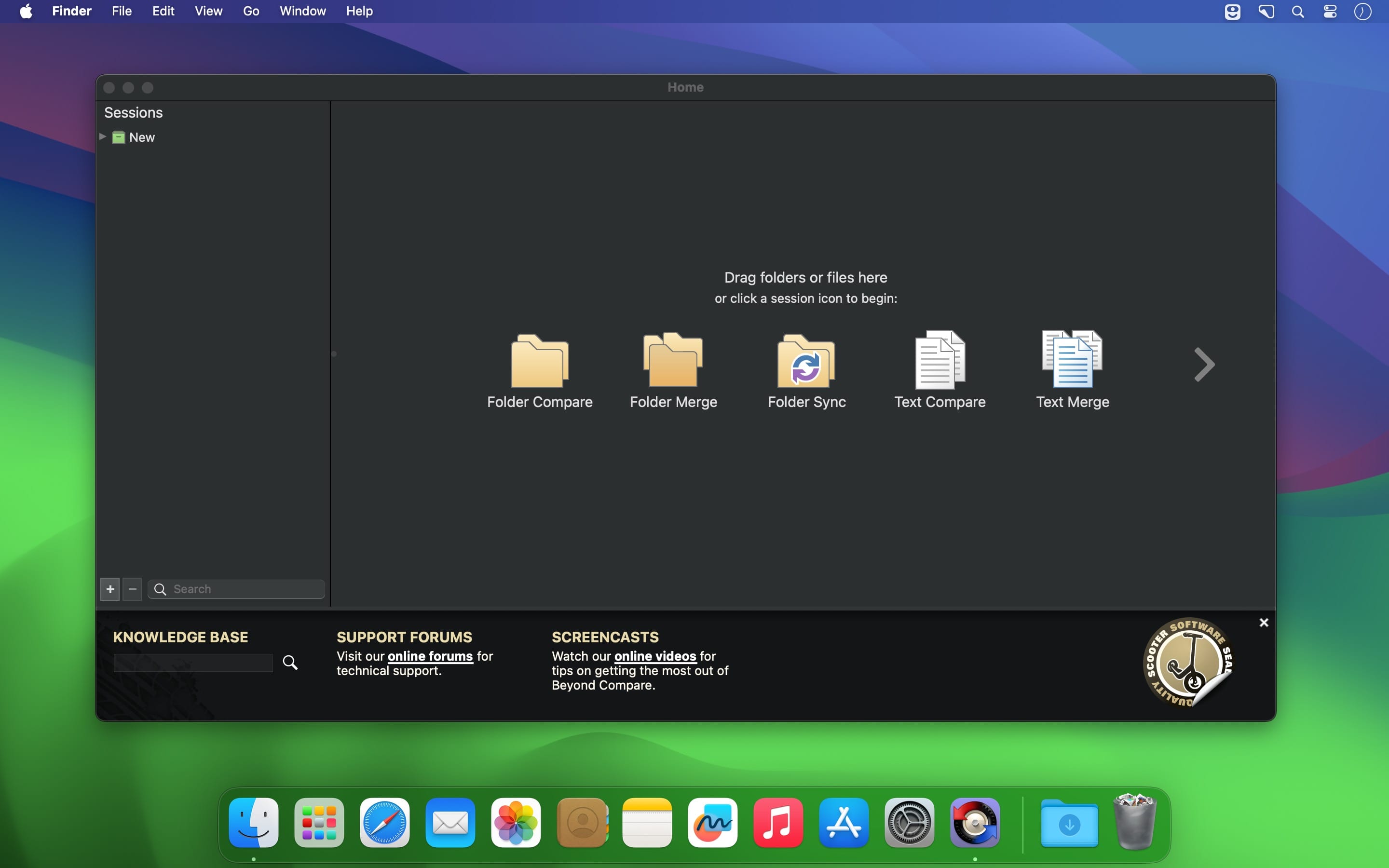Click the Scooter Software seal logo
The width and height of the screenshot is (1389, 868).
[x=1187, y=663]
